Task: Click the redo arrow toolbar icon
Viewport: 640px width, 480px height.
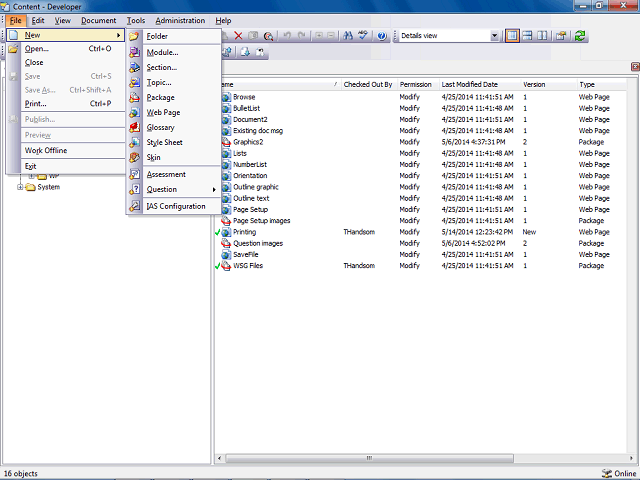Action: coord(302,36)
